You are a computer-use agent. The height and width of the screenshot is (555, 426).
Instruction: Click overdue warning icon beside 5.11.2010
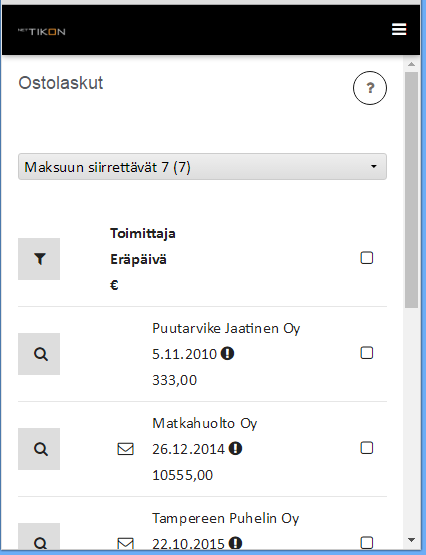(x=227, y=354)
